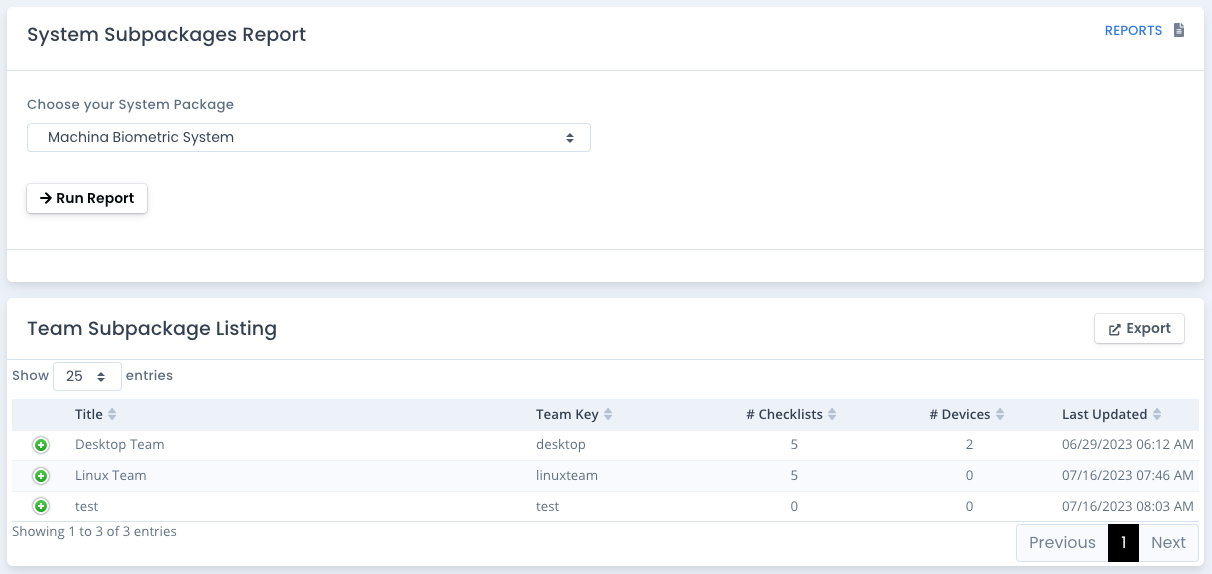Change the show entries count dropdown

(87, 376)
